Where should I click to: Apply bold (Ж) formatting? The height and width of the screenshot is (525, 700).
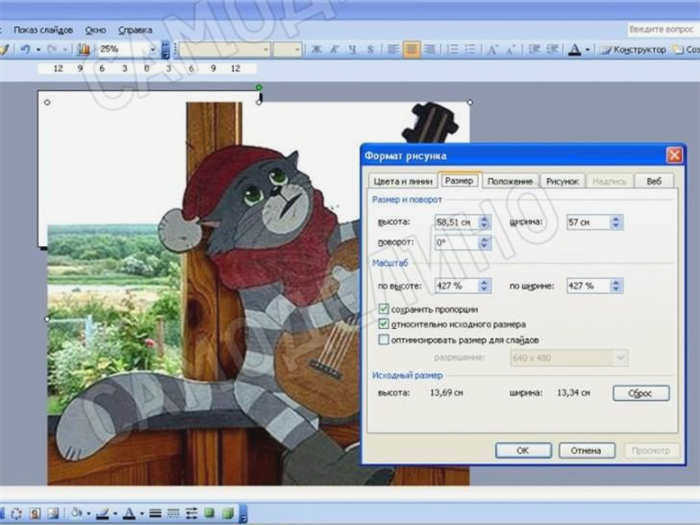(x=316, y=49)
